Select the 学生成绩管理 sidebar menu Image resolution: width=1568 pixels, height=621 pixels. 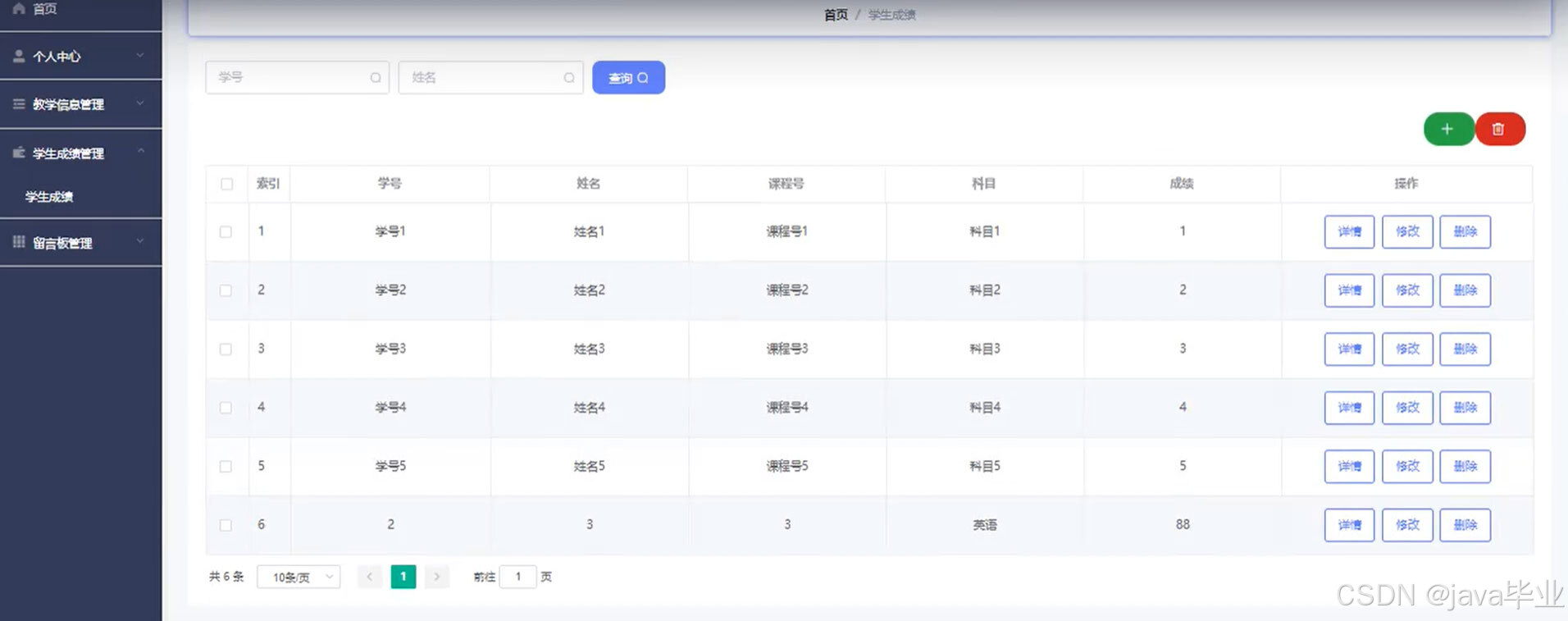tap(80, 153)
